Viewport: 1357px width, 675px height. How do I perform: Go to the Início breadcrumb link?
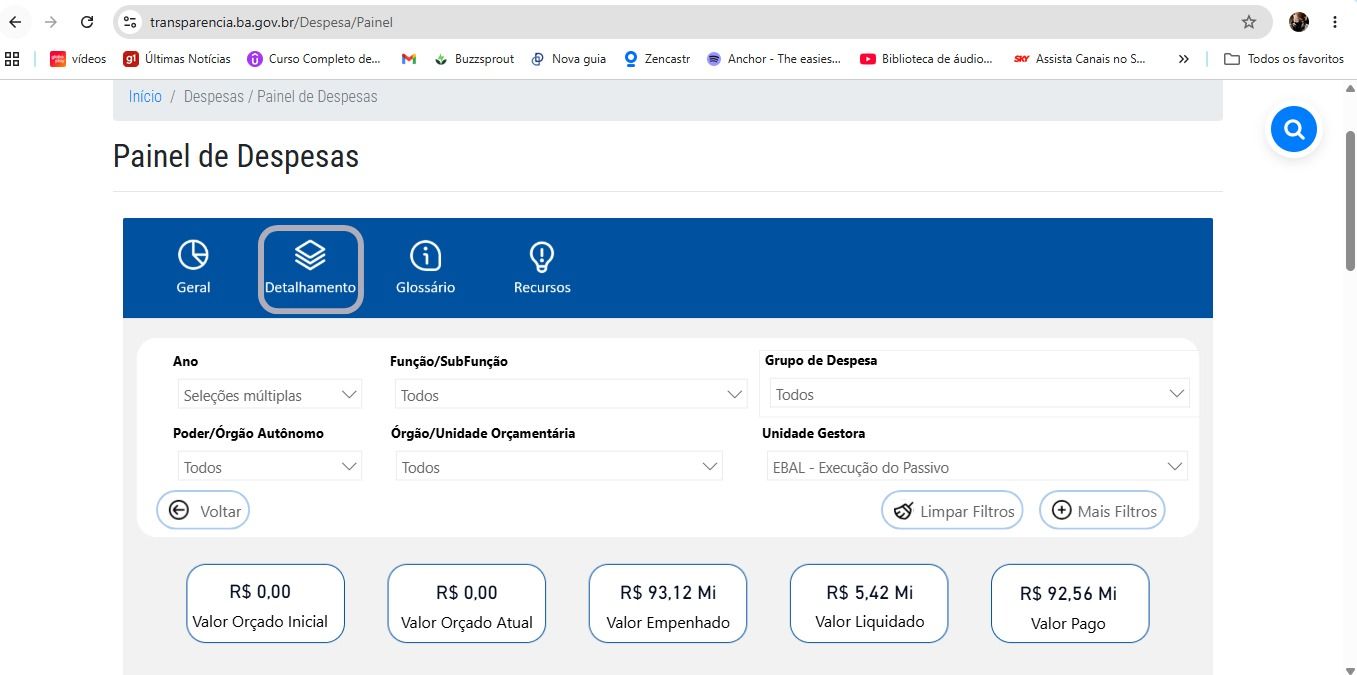pos(145,96)
